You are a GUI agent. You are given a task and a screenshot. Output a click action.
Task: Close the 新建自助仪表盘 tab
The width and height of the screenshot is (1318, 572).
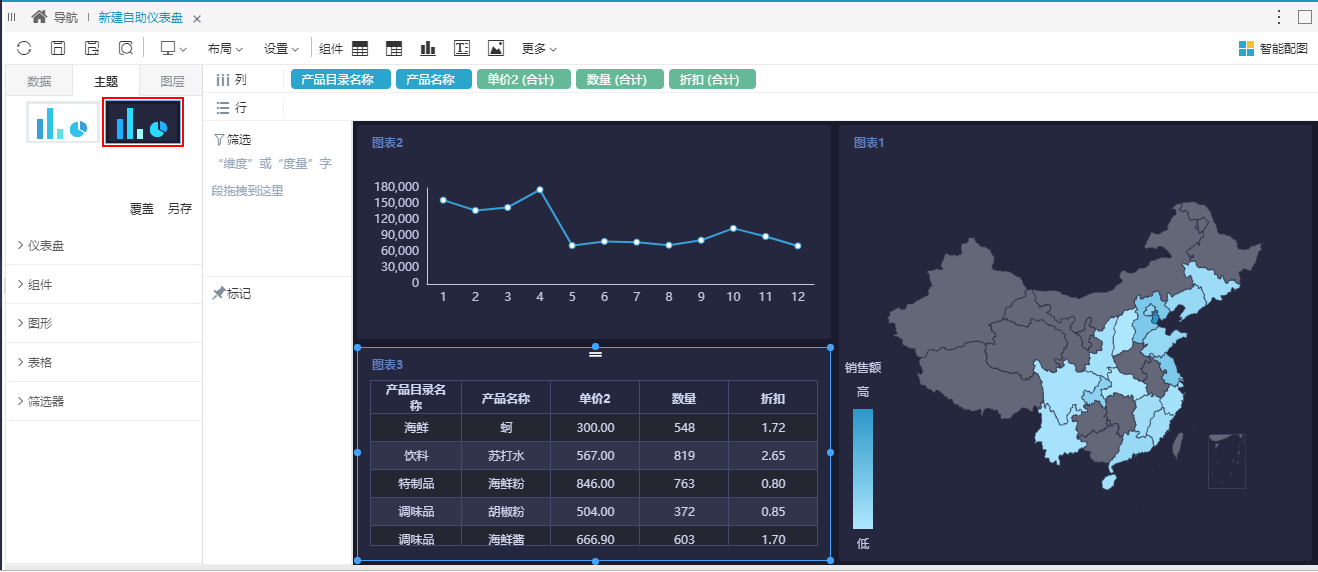[197, 19]
